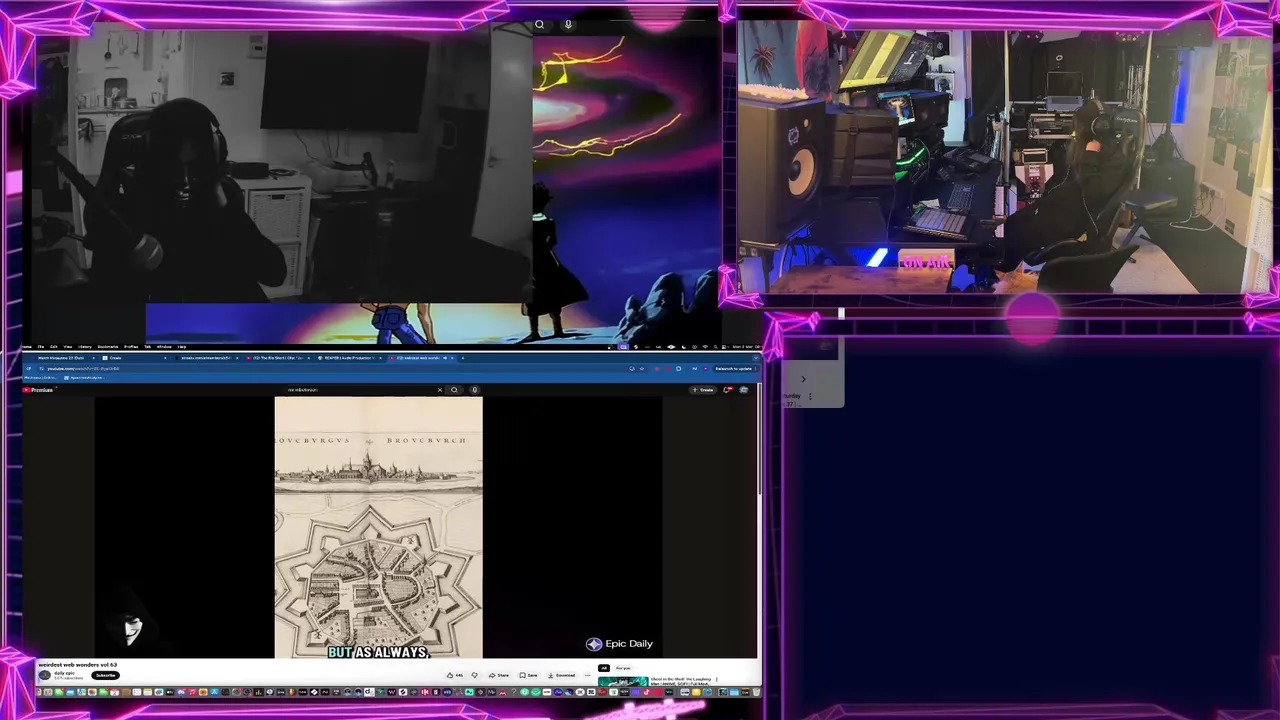Open the Chrome tab search dropdown arrow
Screen dimensions: 1280x720
[x=756, y=358]
